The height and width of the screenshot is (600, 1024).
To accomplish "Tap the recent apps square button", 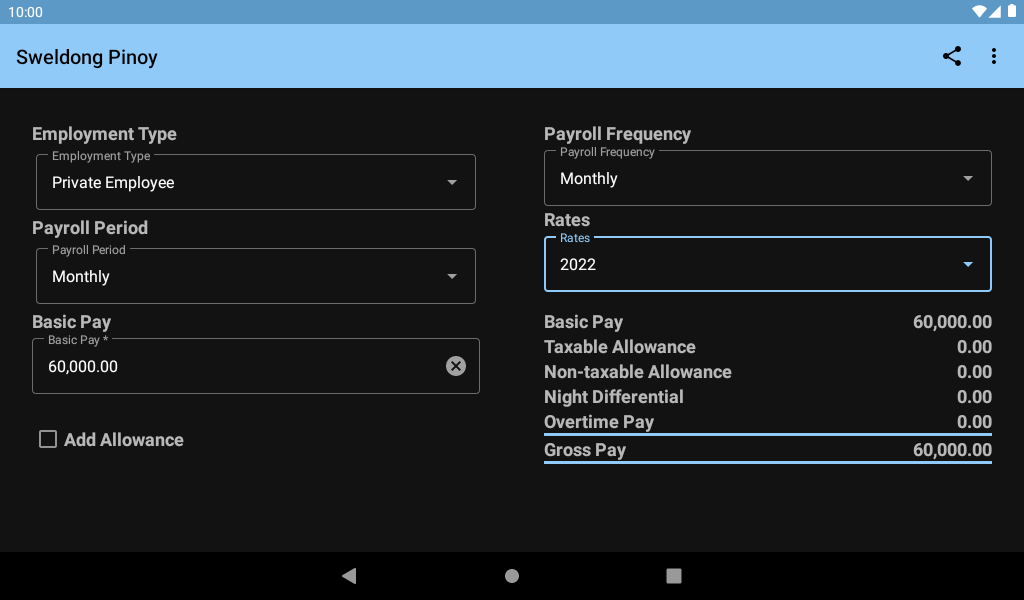I will 673,575.
